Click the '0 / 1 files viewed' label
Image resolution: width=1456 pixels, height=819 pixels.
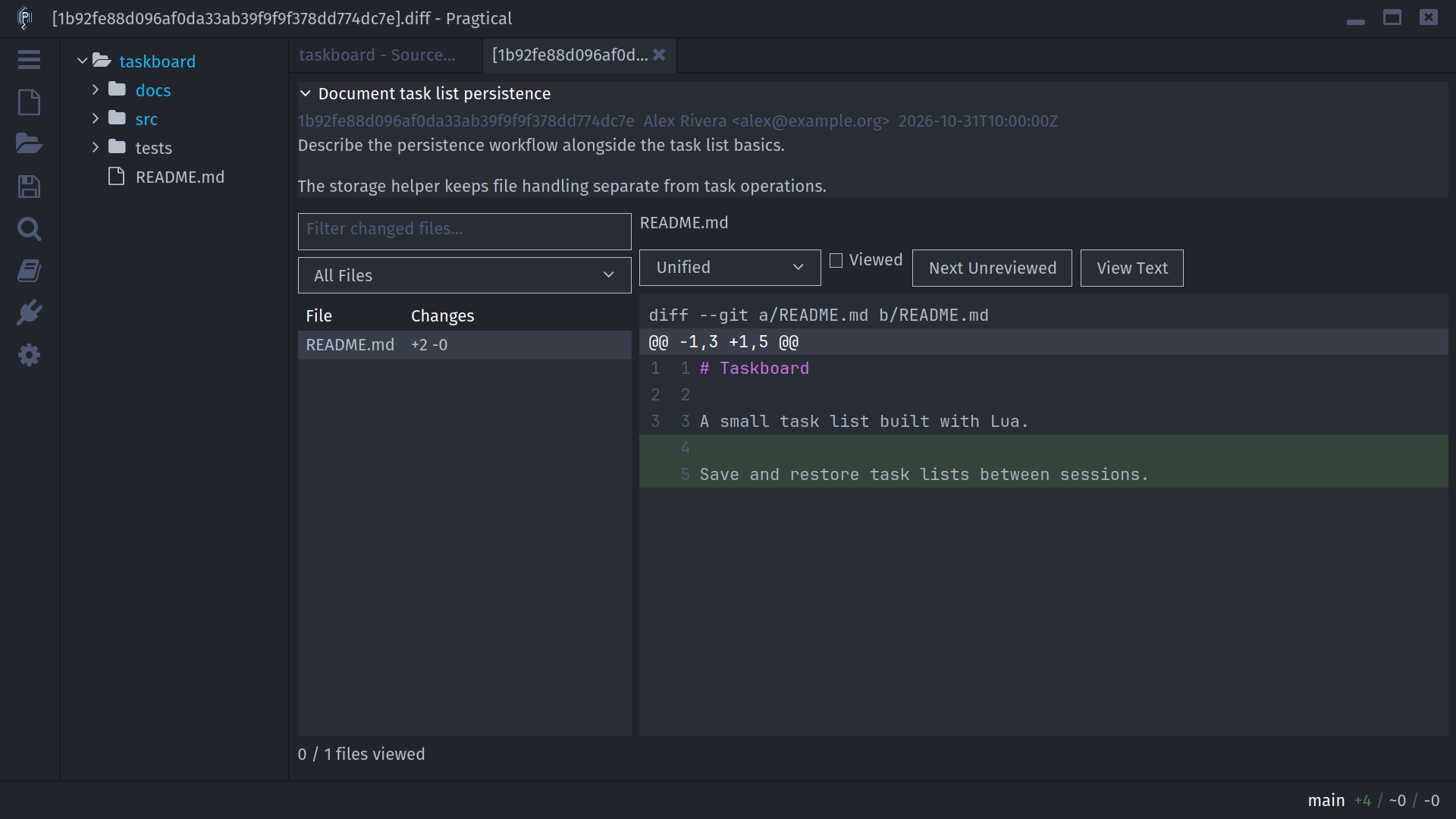361,754
